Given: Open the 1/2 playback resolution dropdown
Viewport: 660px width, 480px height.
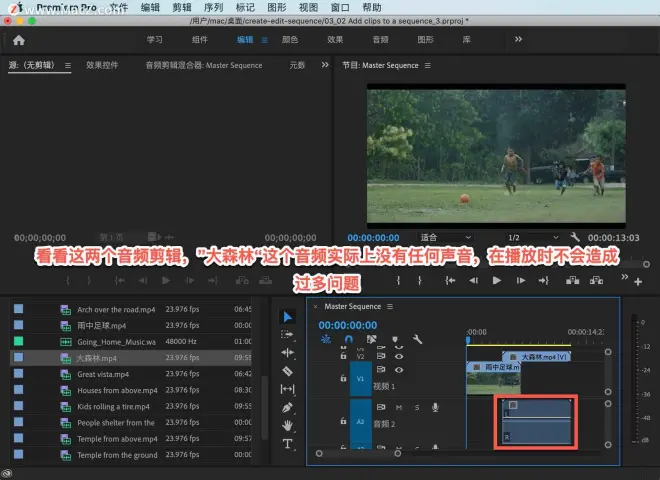Looking at the screenshot, I should click(x=533, y=237).
